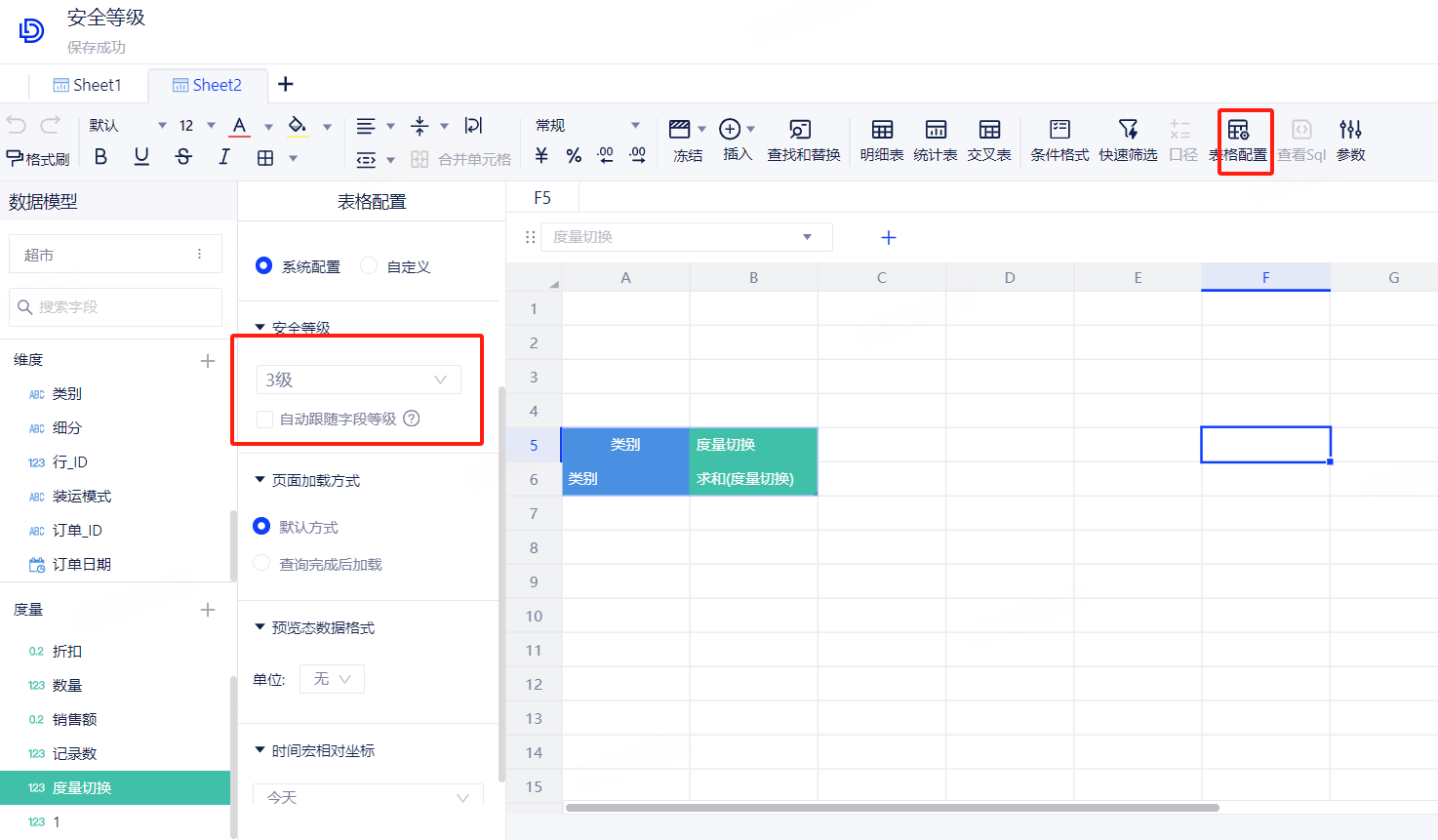Open the 3级 security level dropdown
1438x840 pixels.
(x=358, y=380)
